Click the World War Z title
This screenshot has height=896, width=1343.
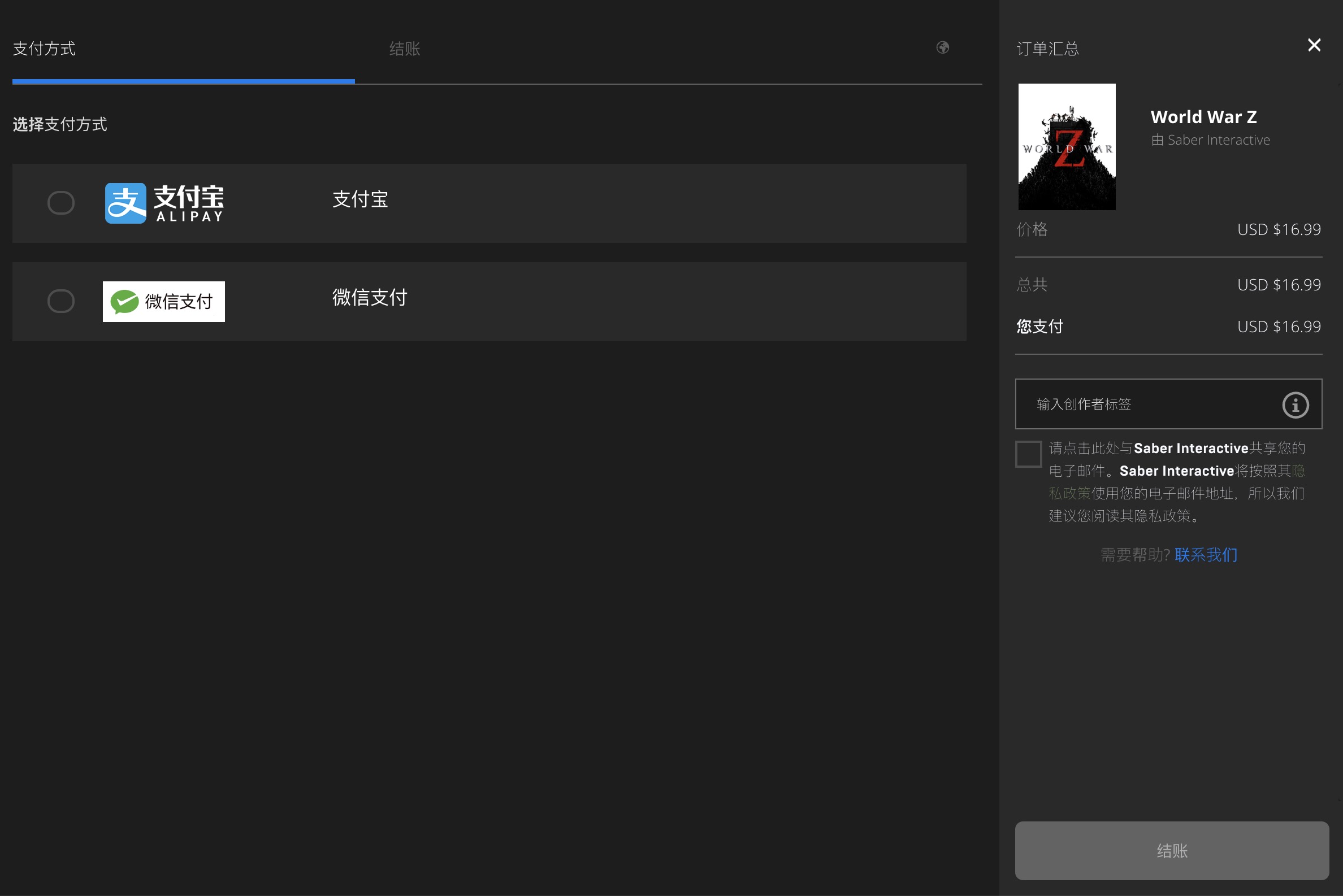(1203, 117)
